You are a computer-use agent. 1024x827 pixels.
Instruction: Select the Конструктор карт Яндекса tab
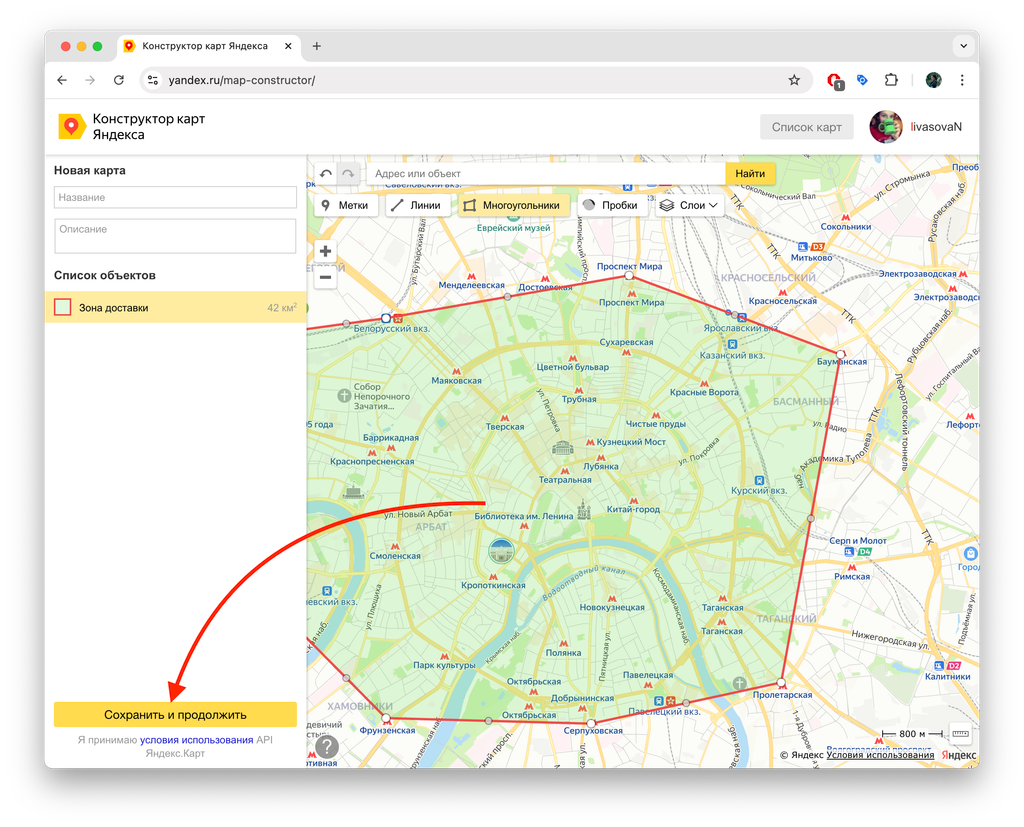pos(209,46)
